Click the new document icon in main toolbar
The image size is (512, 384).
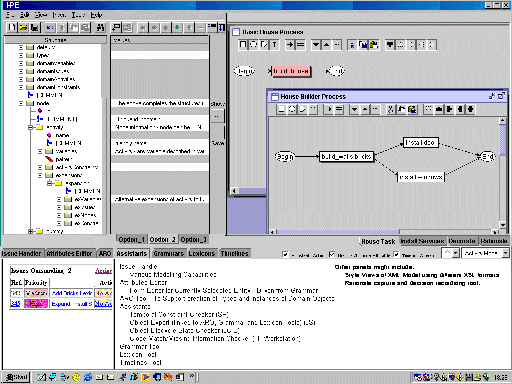pyautogui.click(x=12, y=27)
